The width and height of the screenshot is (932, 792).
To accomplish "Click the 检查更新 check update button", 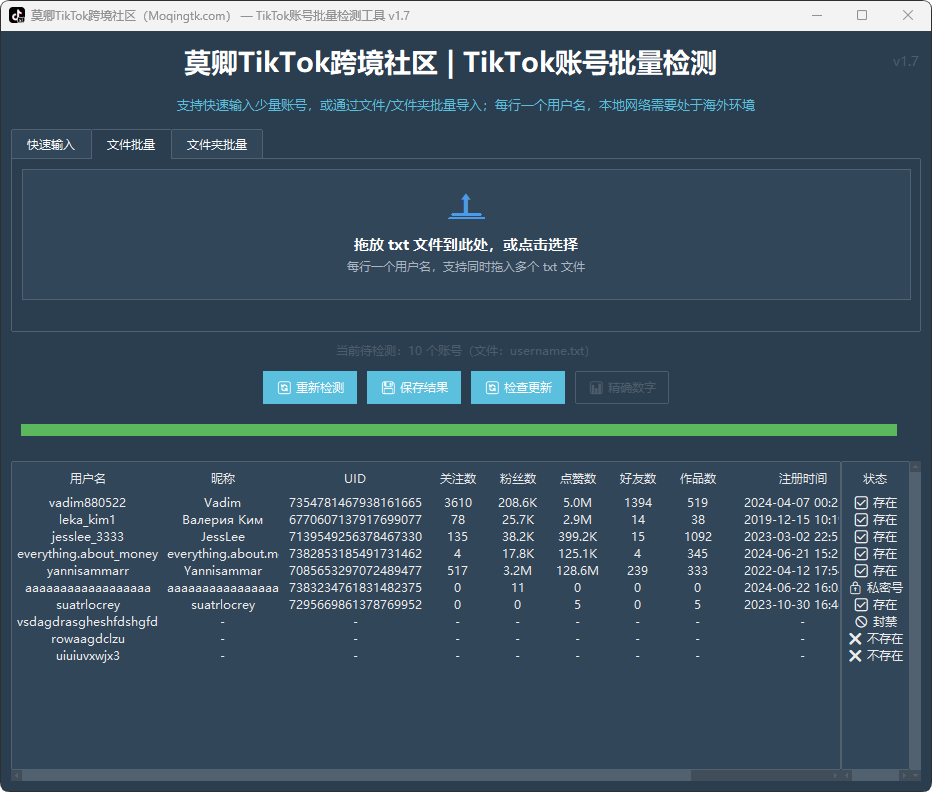I will 518,388.
